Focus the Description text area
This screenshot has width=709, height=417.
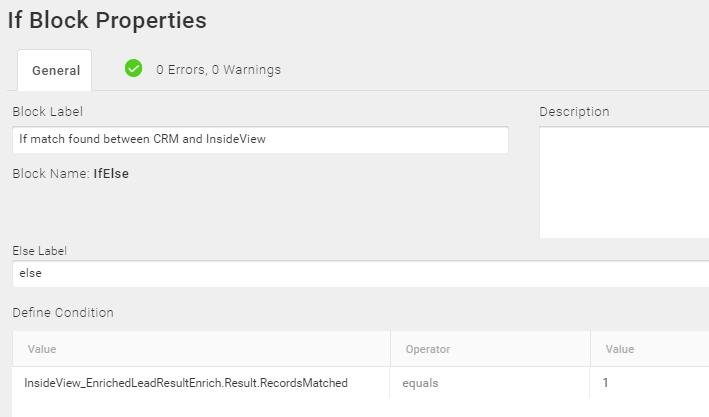(x=624, y=182)
